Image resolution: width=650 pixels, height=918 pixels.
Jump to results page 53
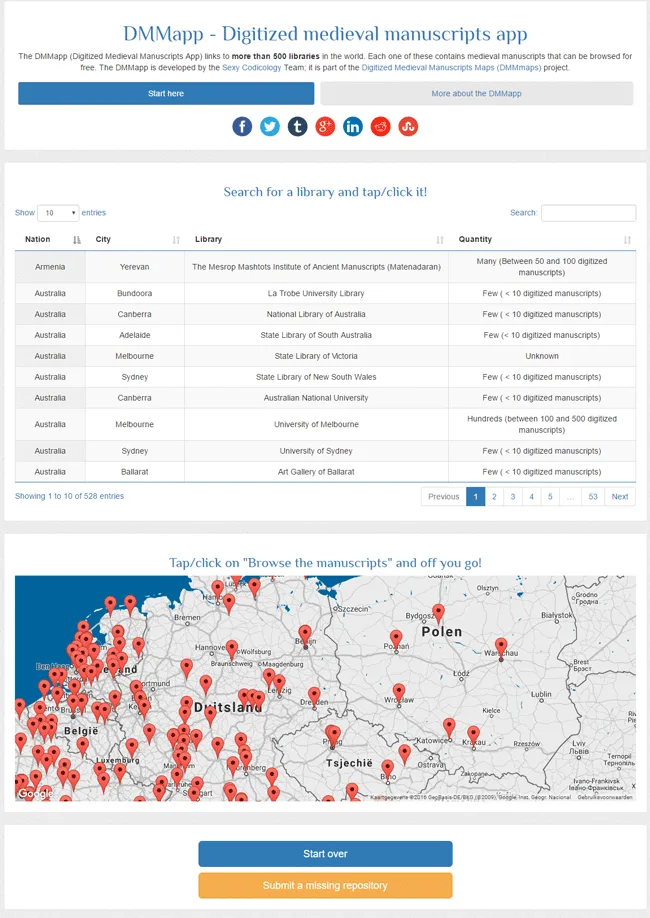pos(593,496)
